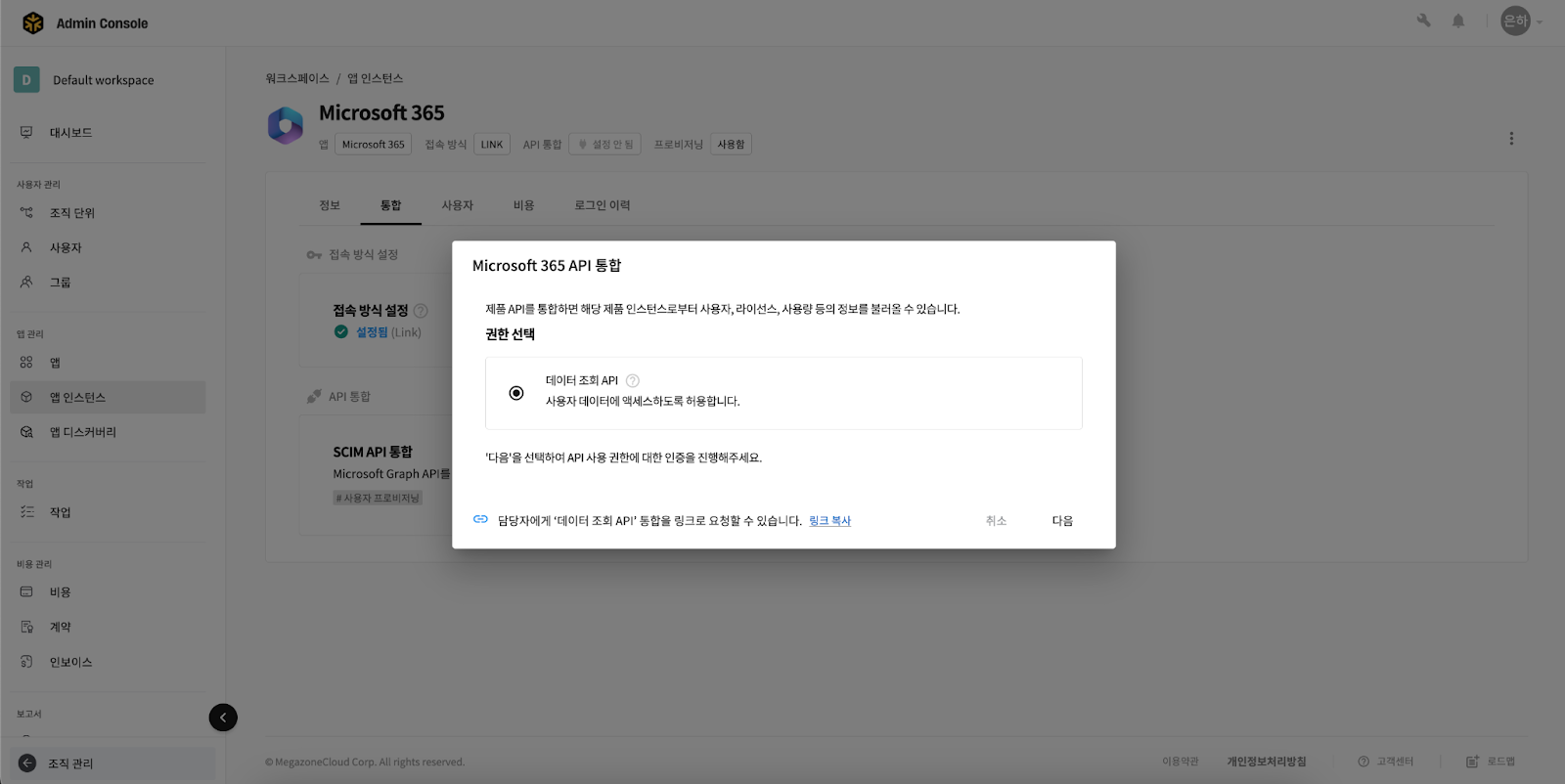
Task: Open the notifications bell
Action: (1458, 21)
